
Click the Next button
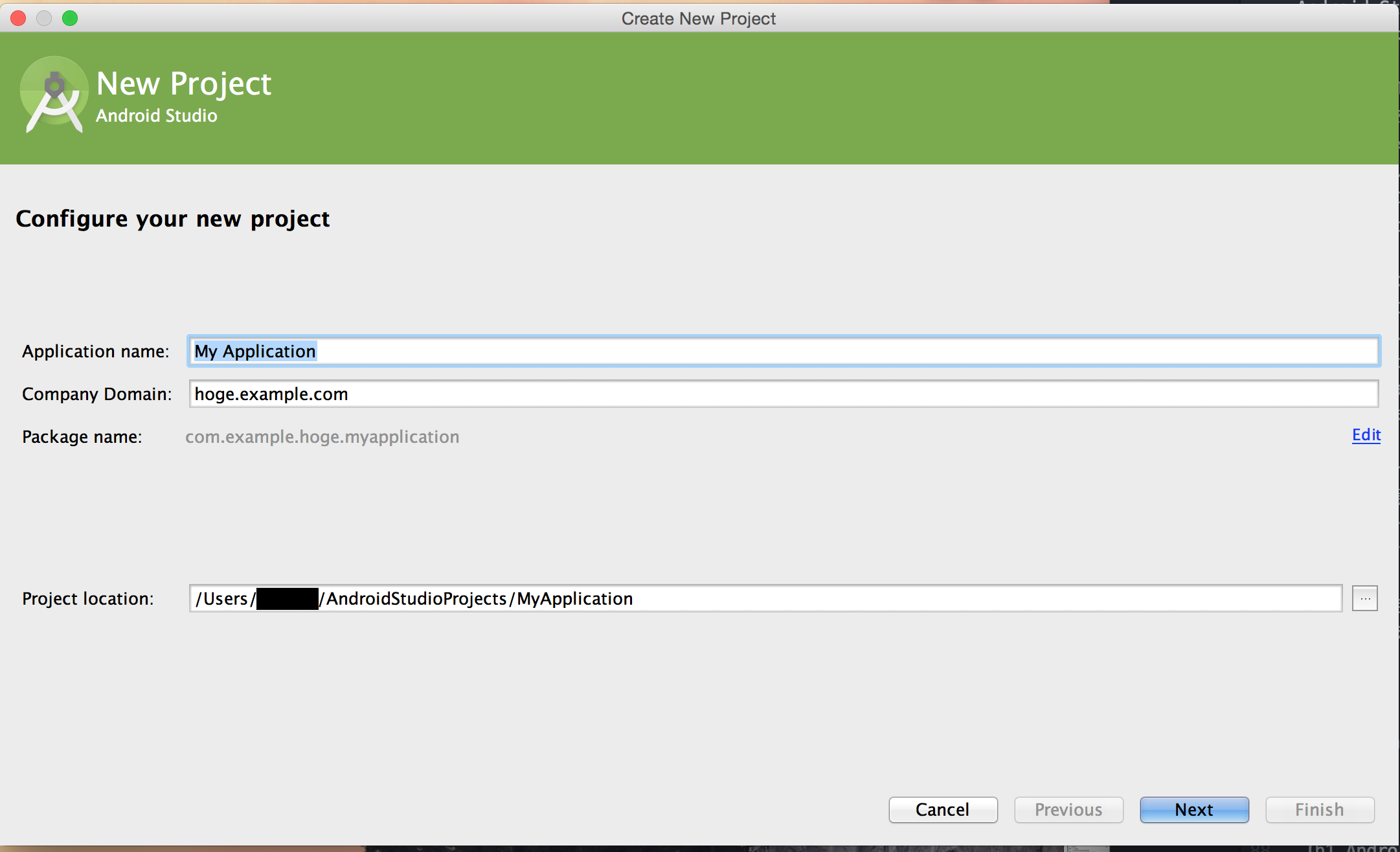coord(1194,810)
